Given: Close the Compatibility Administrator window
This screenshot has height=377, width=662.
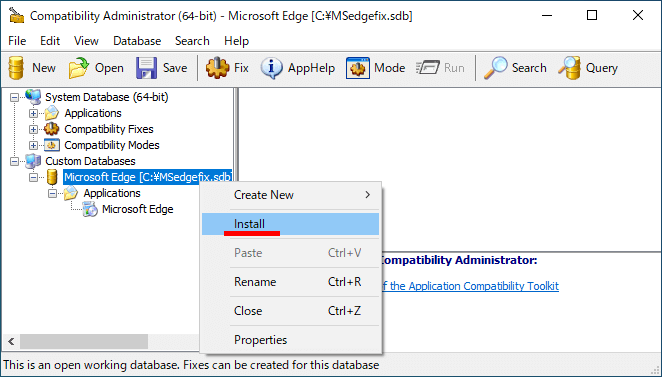Looking at the screenshot, I should coord(638,16).
